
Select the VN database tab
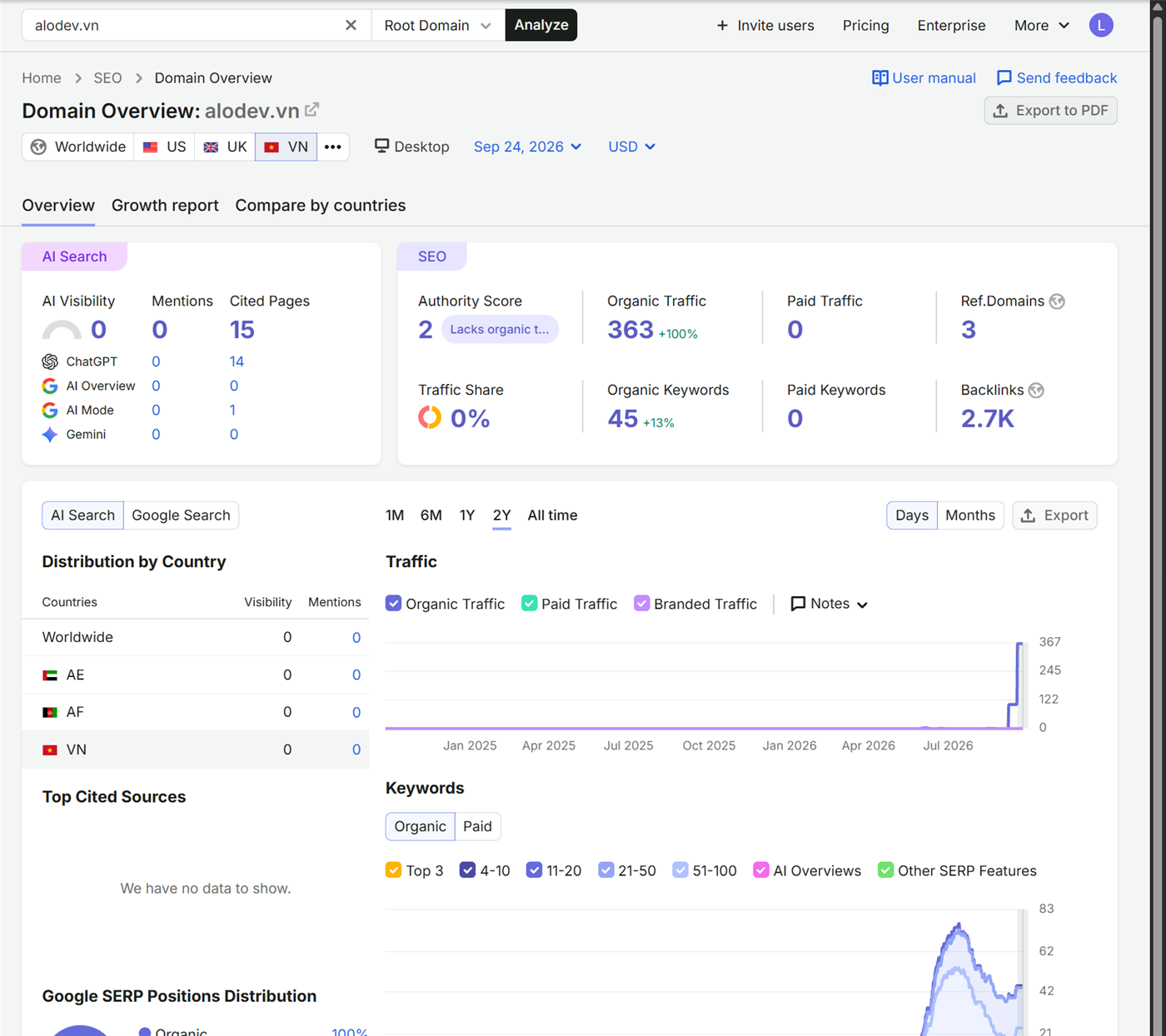coord(286,147)
